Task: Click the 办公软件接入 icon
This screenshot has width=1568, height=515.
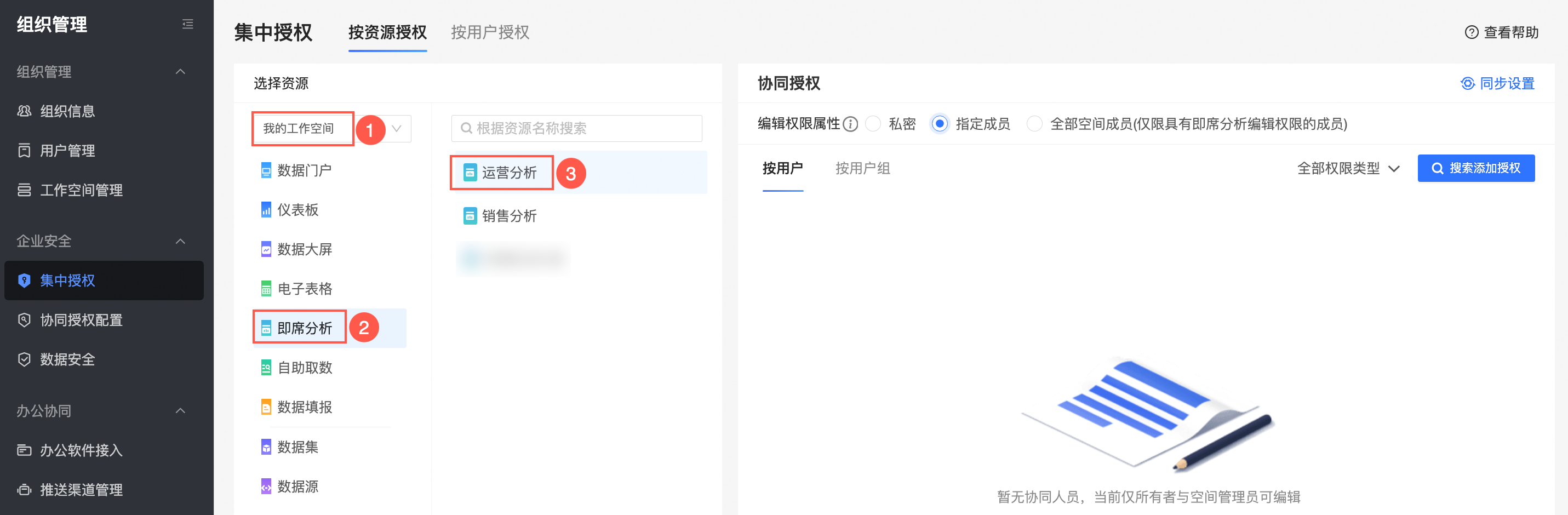Action: tap(24, 450)
